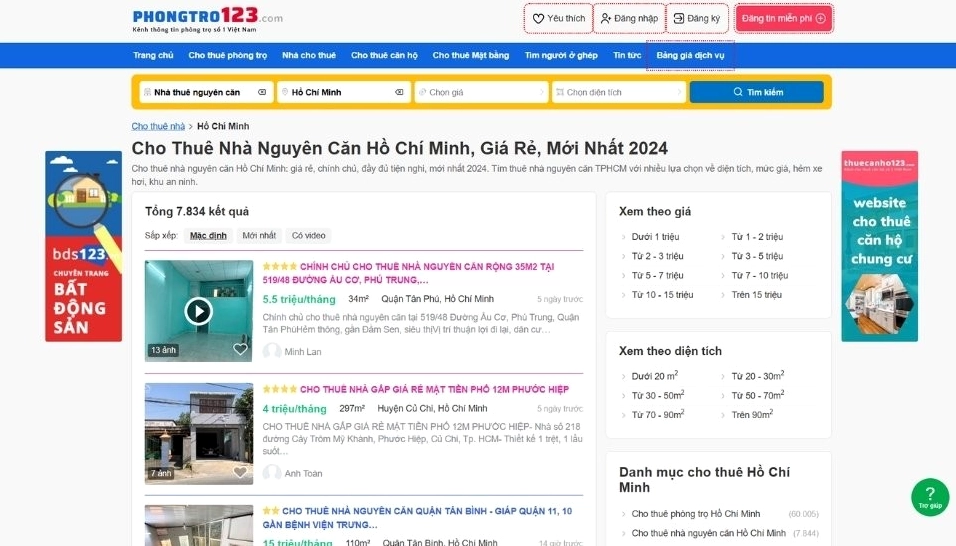Go to the Trang chủ menu item

coord(153,55)
